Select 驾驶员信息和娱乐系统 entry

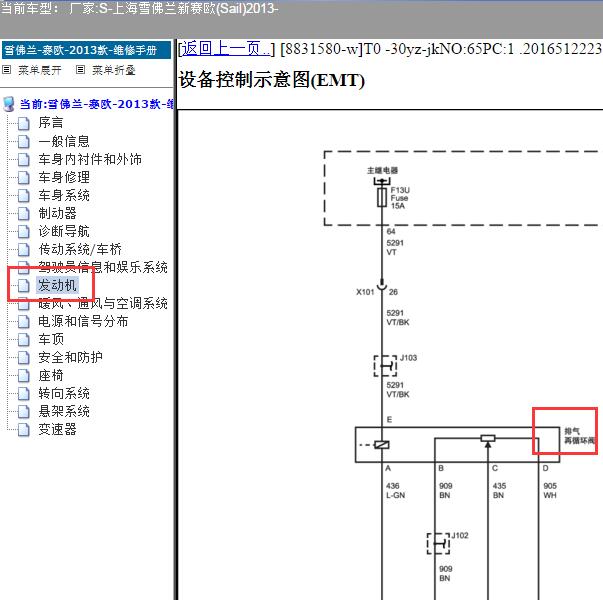click(x=103, y=267)
